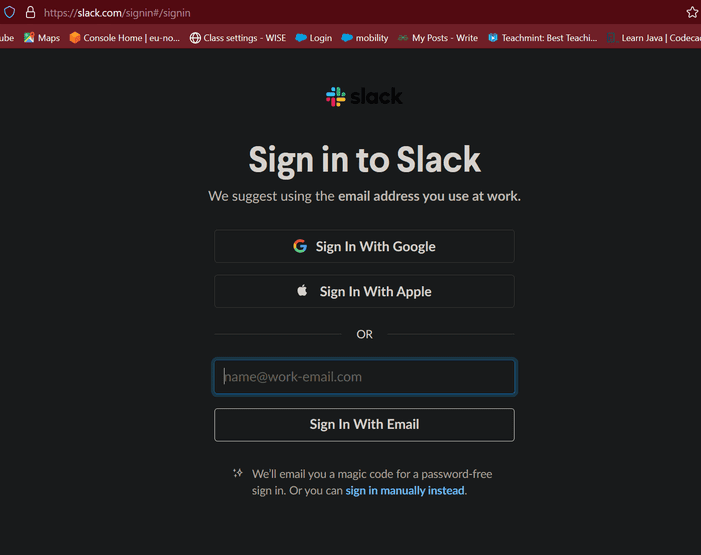Image resolution: width=701 pixels, height=555 pixels.
Task: Click the URL in the address bar
Action: coord(117,13)
